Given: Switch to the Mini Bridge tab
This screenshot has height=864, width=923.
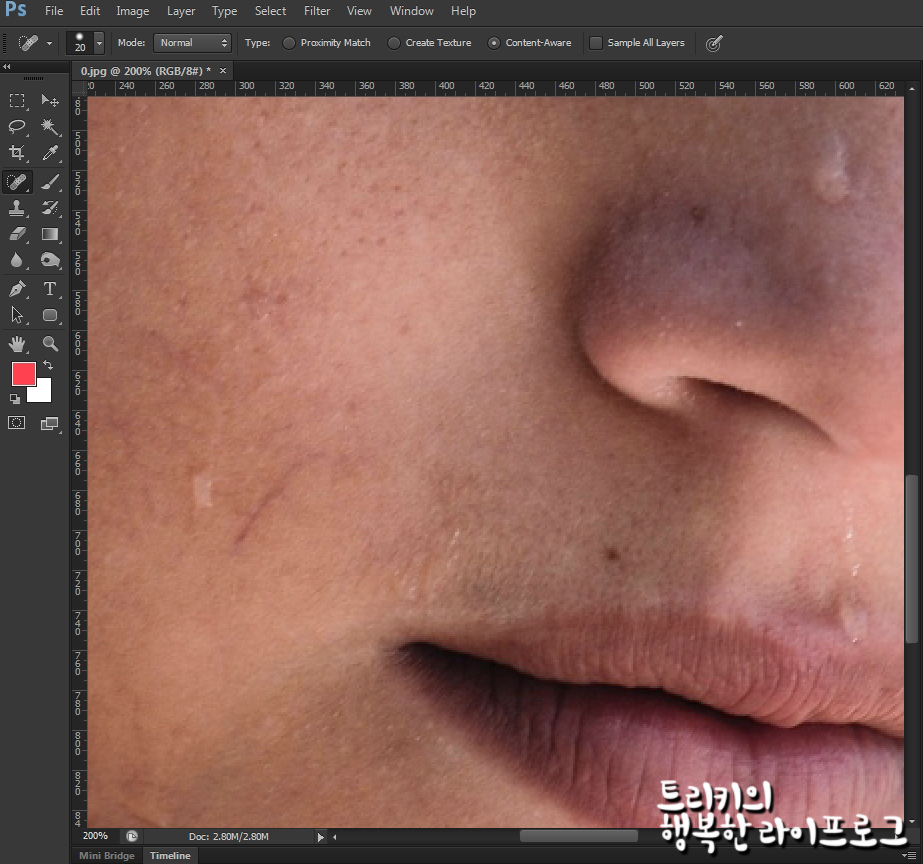Looking at the screenshot, I should [106, 856].
